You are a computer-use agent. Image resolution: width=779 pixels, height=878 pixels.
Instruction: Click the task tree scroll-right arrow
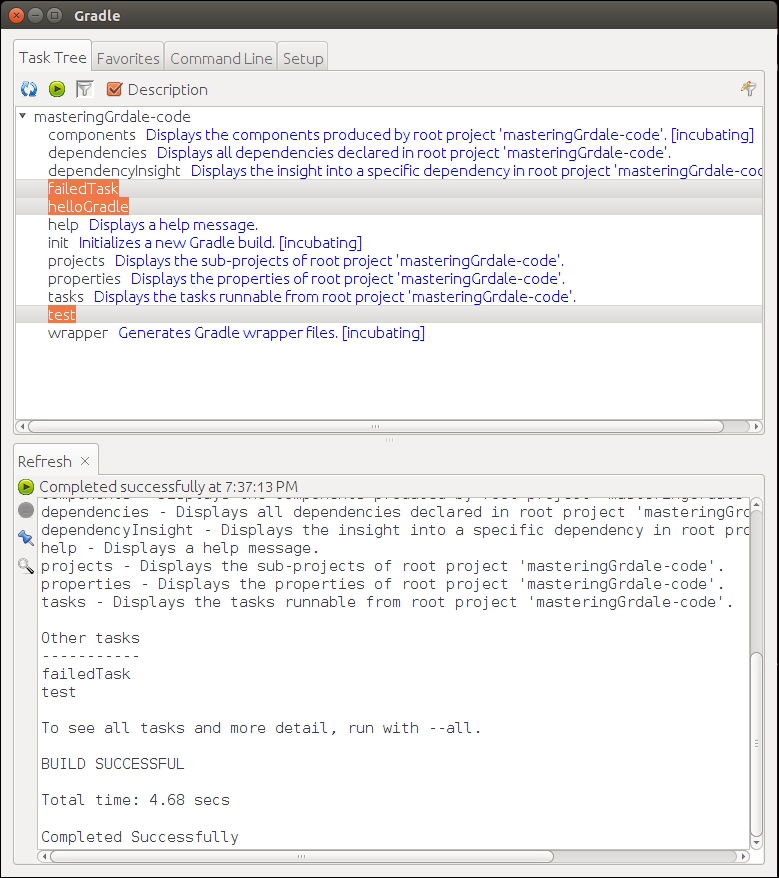click(x=757, y=427)
